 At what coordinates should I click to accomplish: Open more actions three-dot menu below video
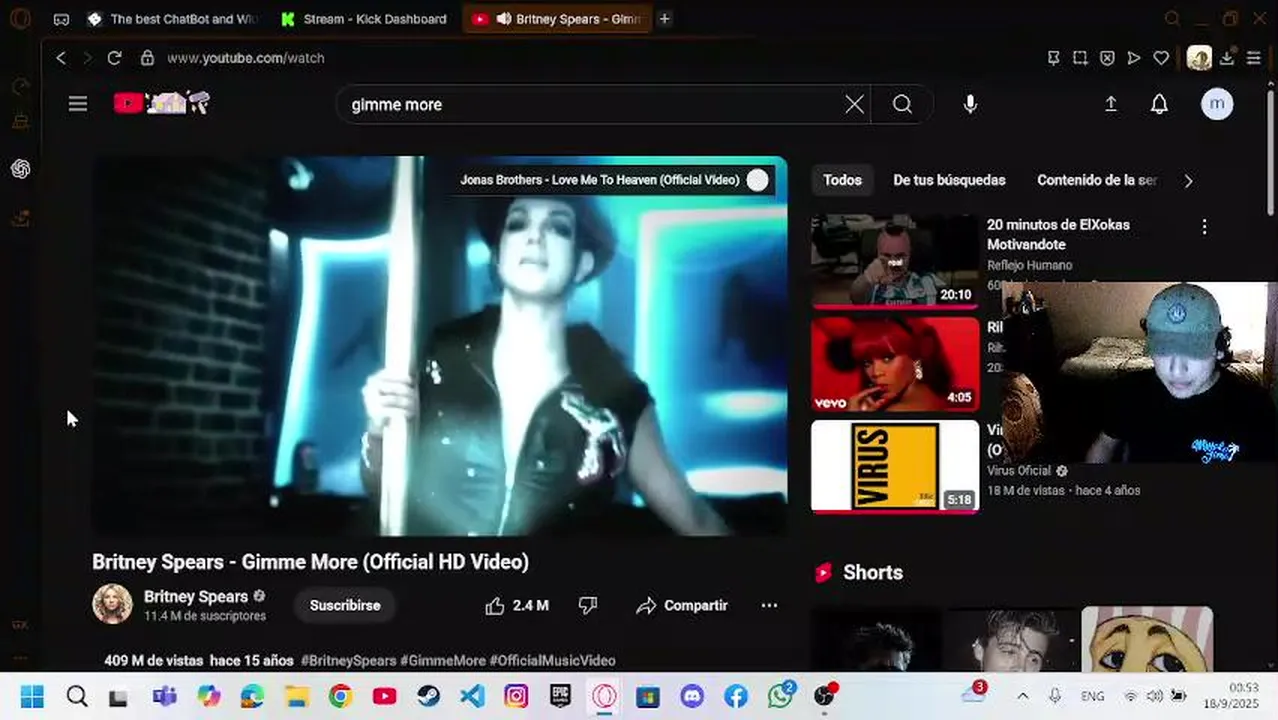click(x=769, y=605)
